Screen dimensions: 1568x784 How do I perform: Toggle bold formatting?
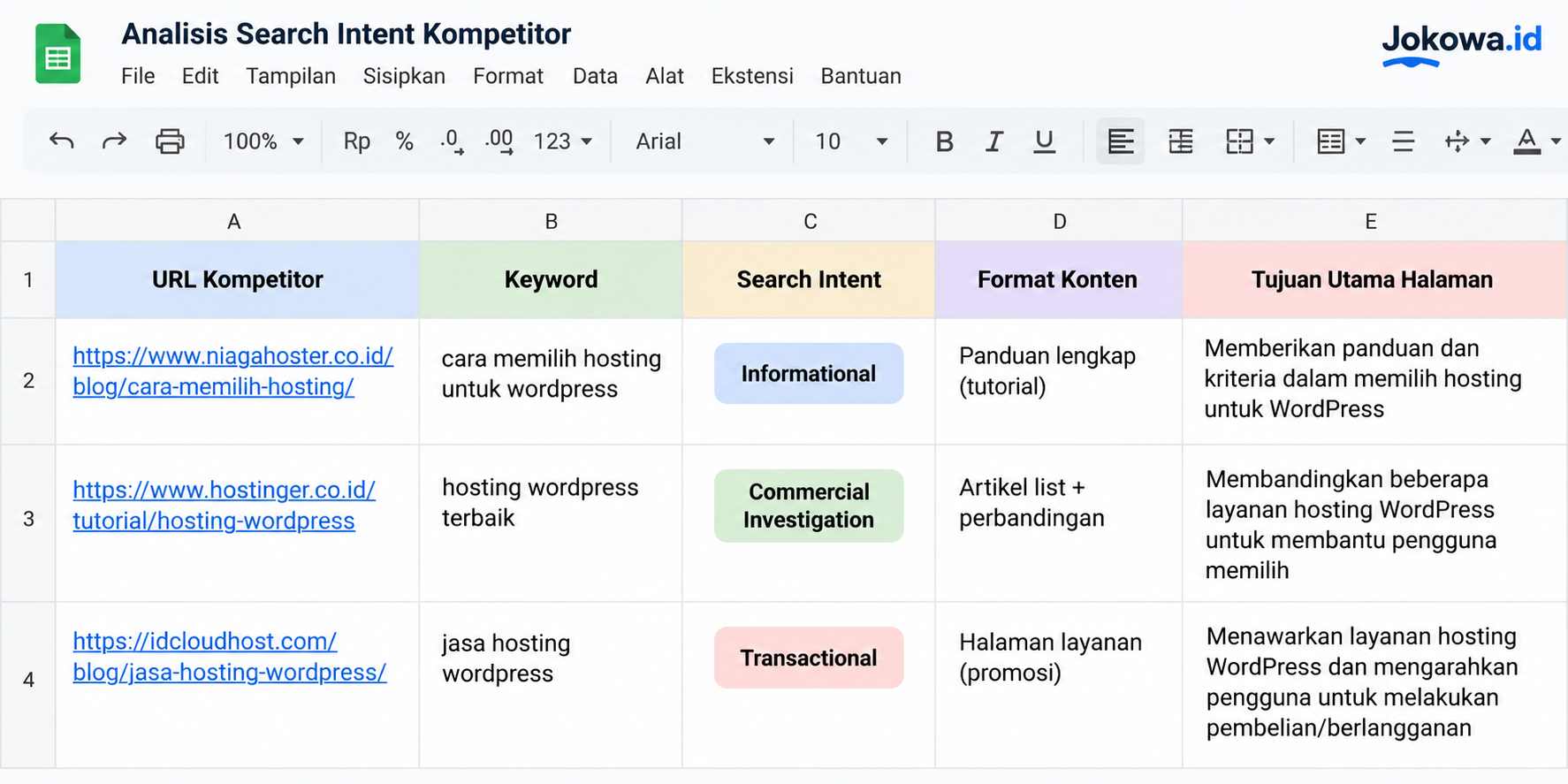(x=944, y=141)
